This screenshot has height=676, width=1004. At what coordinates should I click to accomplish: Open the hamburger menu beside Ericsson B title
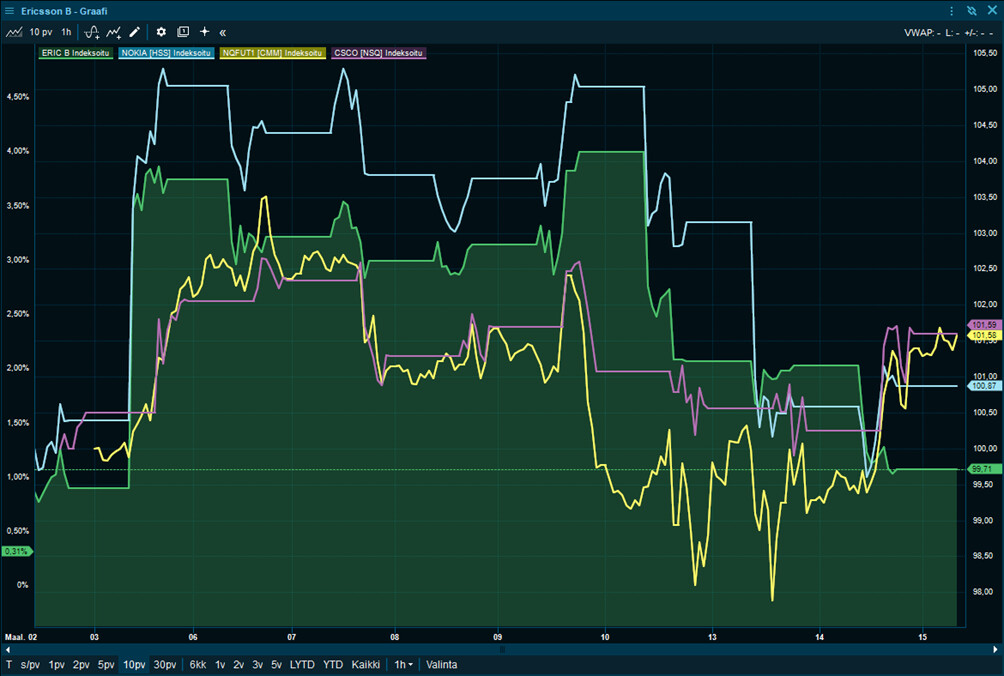point(9,11)
